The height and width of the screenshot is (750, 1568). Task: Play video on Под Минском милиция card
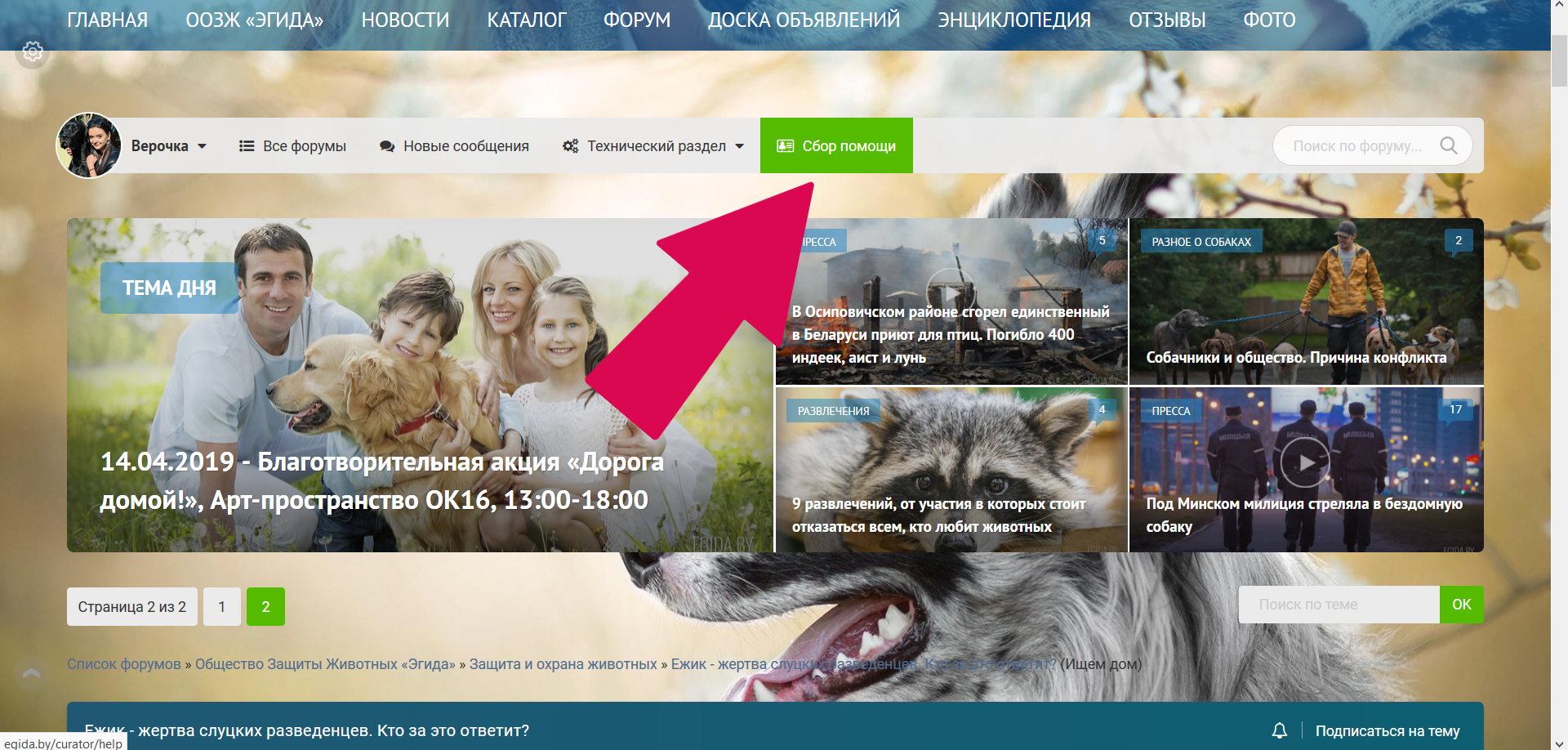click(x=1305, y=462)
